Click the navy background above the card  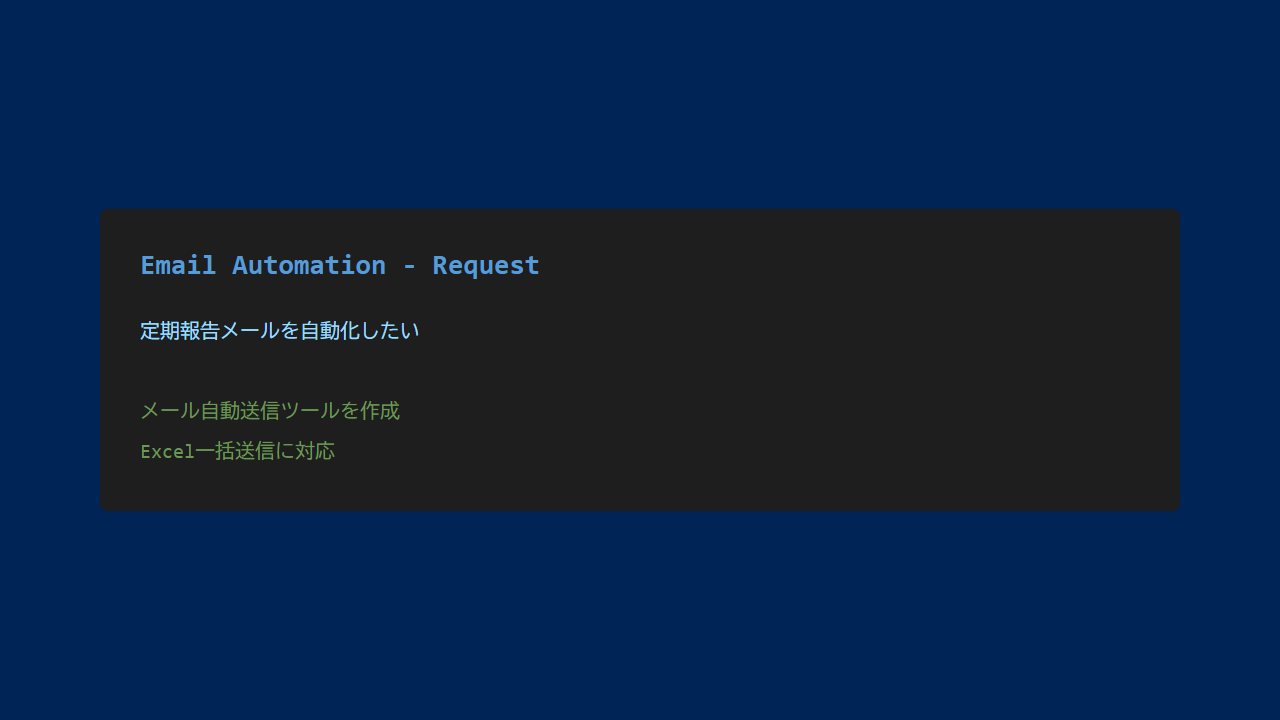640,100
